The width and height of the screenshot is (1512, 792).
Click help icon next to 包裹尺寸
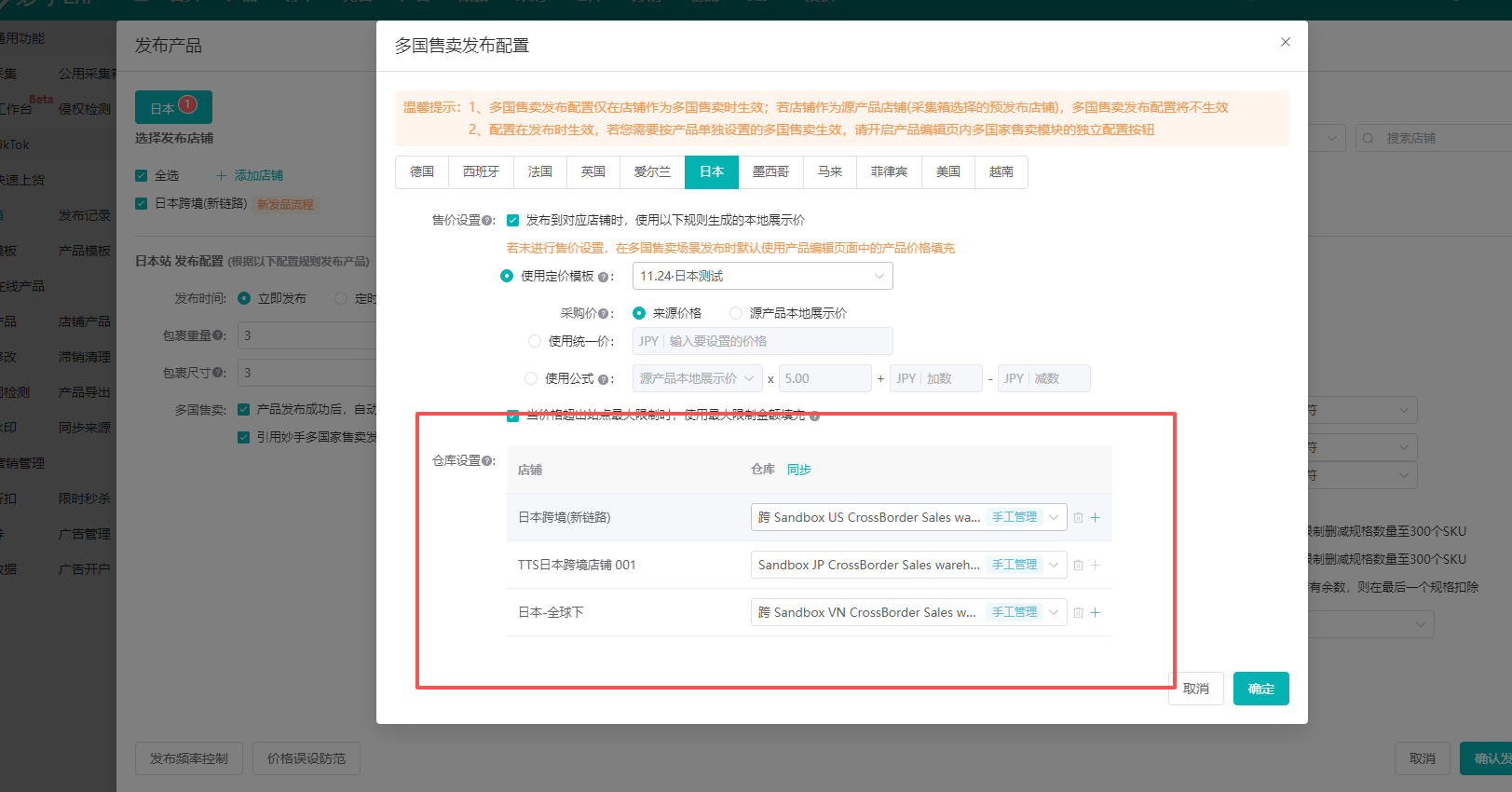[x=218, y=373]
